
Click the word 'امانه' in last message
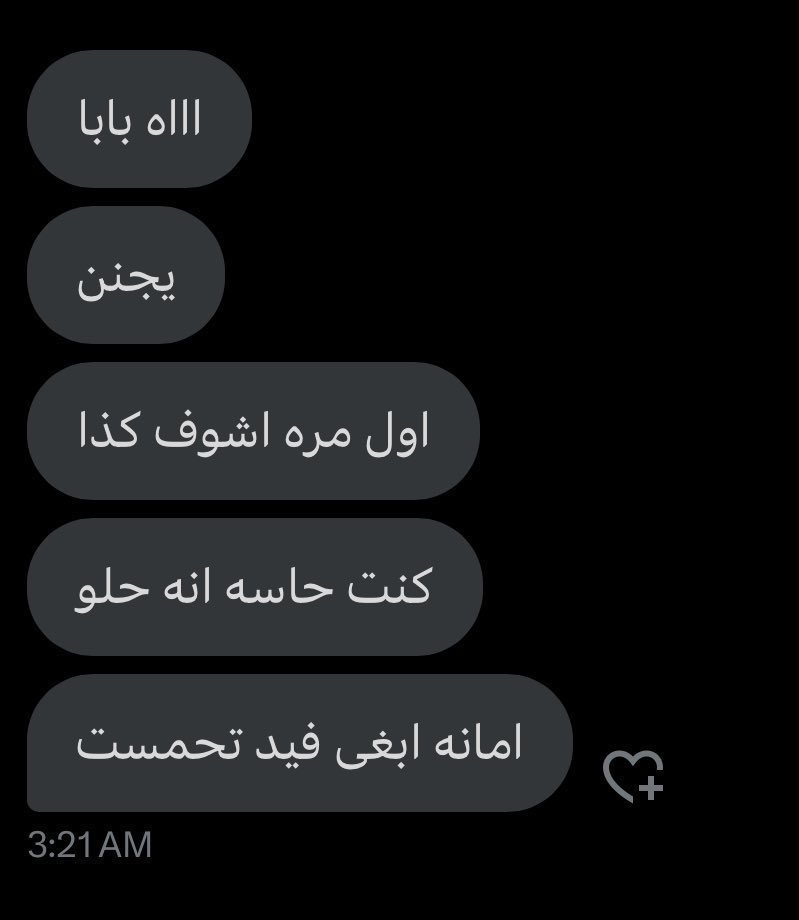478,743
